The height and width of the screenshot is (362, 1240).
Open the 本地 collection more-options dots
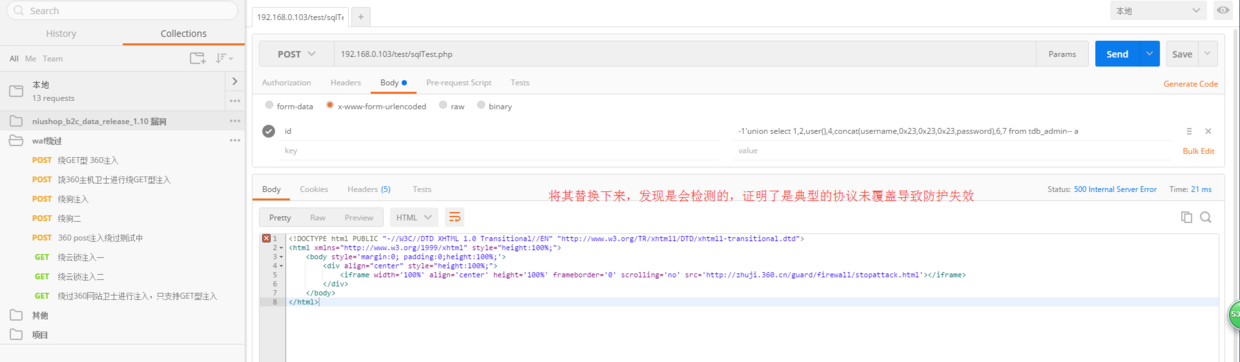coord(234,100)
